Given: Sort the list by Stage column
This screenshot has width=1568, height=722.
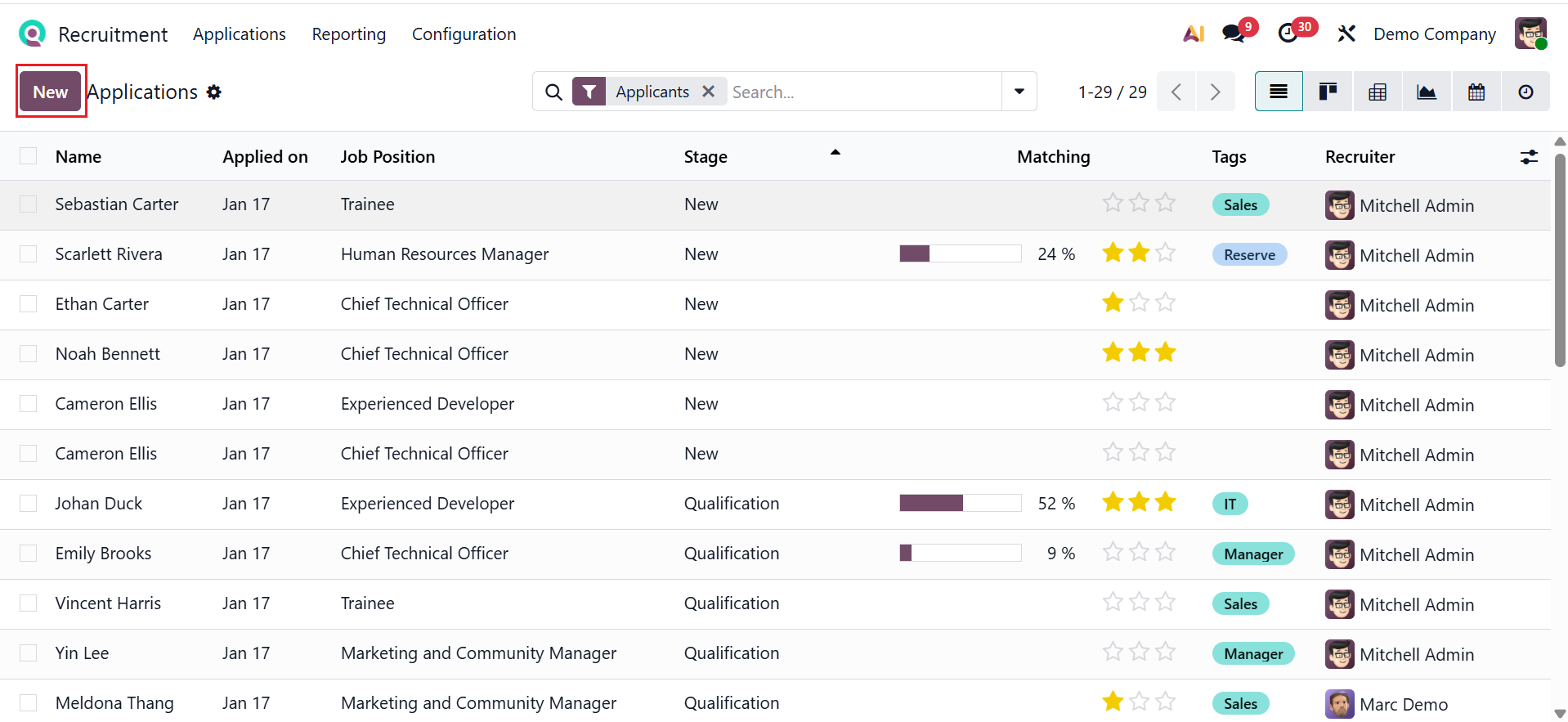Looking at the screenshot, I should coord(706,157).
